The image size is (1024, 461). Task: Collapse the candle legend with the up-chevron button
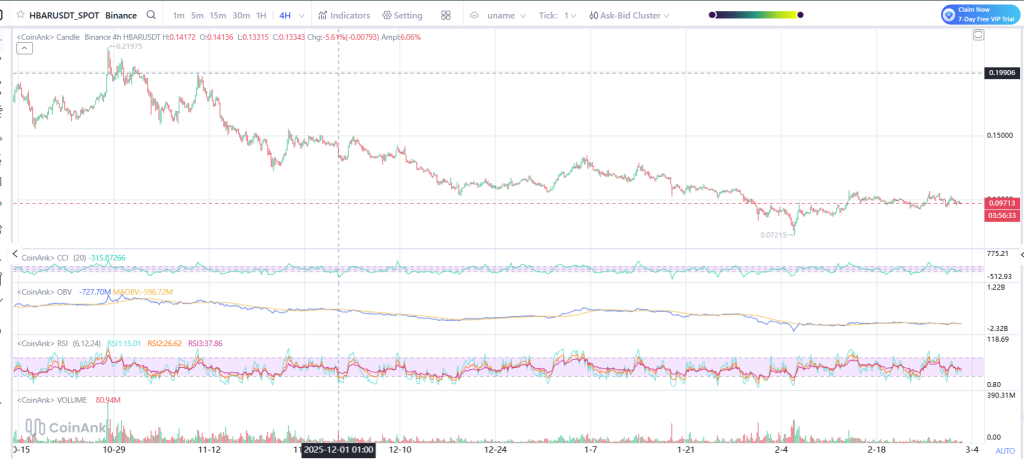click(x=24, y=48)
